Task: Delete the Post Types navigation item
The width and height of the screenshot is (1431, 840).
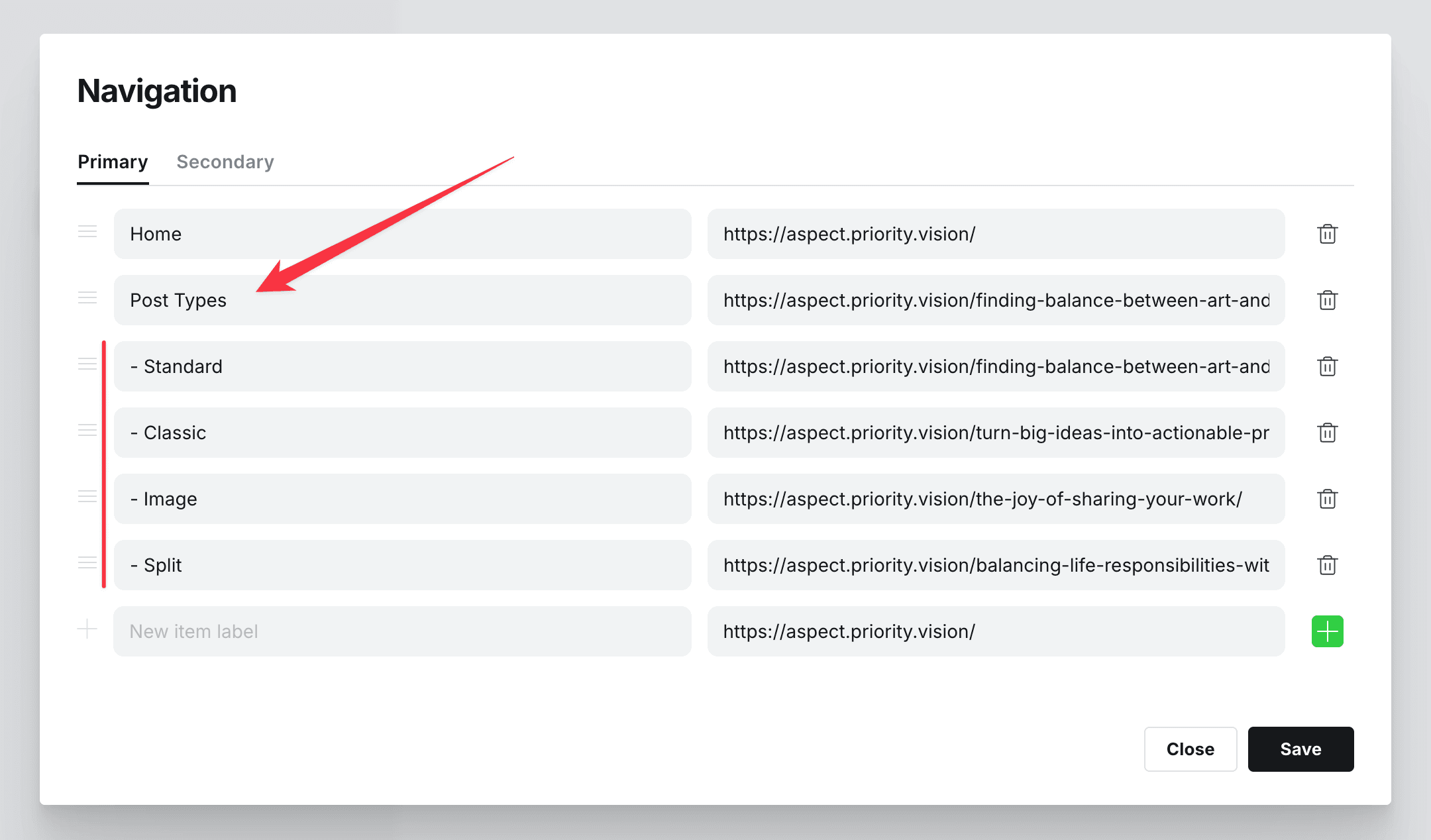Action: [1327, 300]
